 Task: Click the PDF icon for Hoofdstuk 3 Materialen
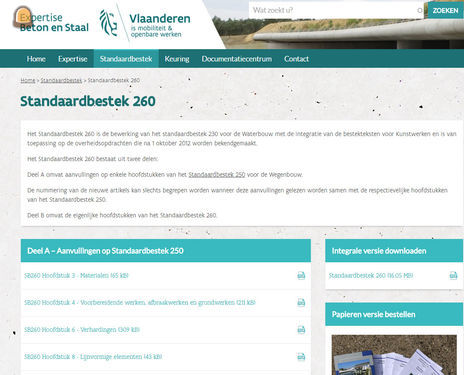(301, 275)
